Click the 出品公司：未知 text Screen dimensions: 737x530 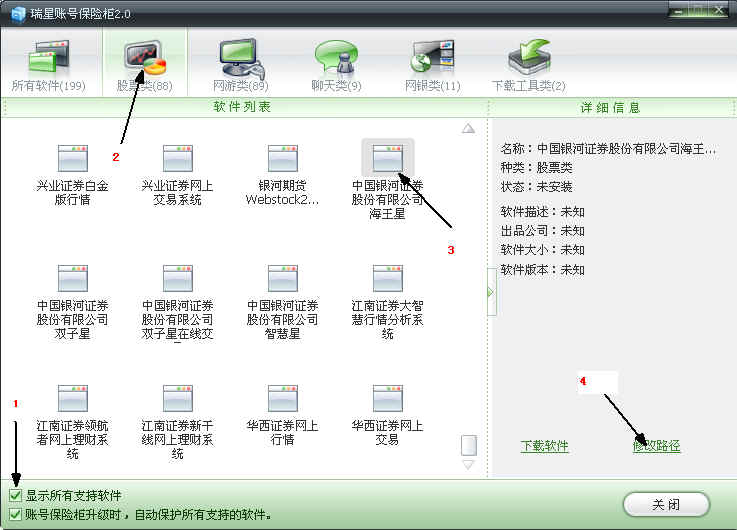pos(542,231)
